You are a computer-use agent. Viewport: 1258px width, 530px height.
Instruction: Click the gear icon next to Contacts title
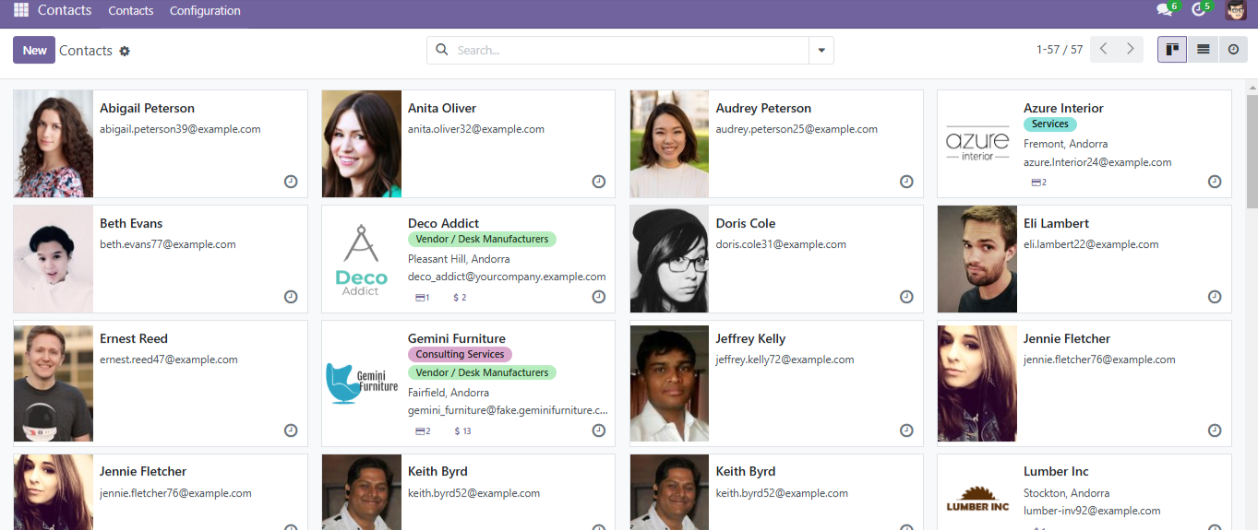(x=125, y=51)
